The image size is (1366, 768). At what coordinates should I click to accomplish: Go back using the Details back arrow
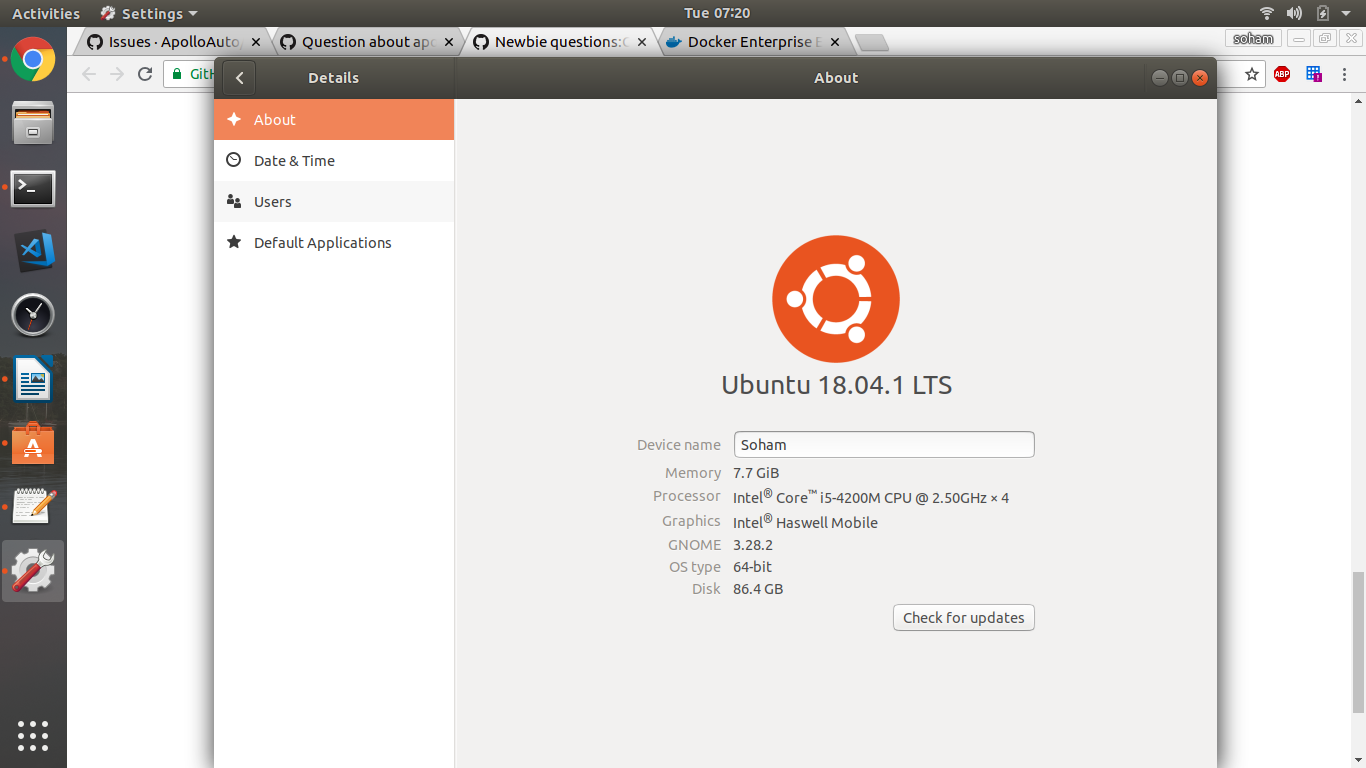[x=239, y=78]
